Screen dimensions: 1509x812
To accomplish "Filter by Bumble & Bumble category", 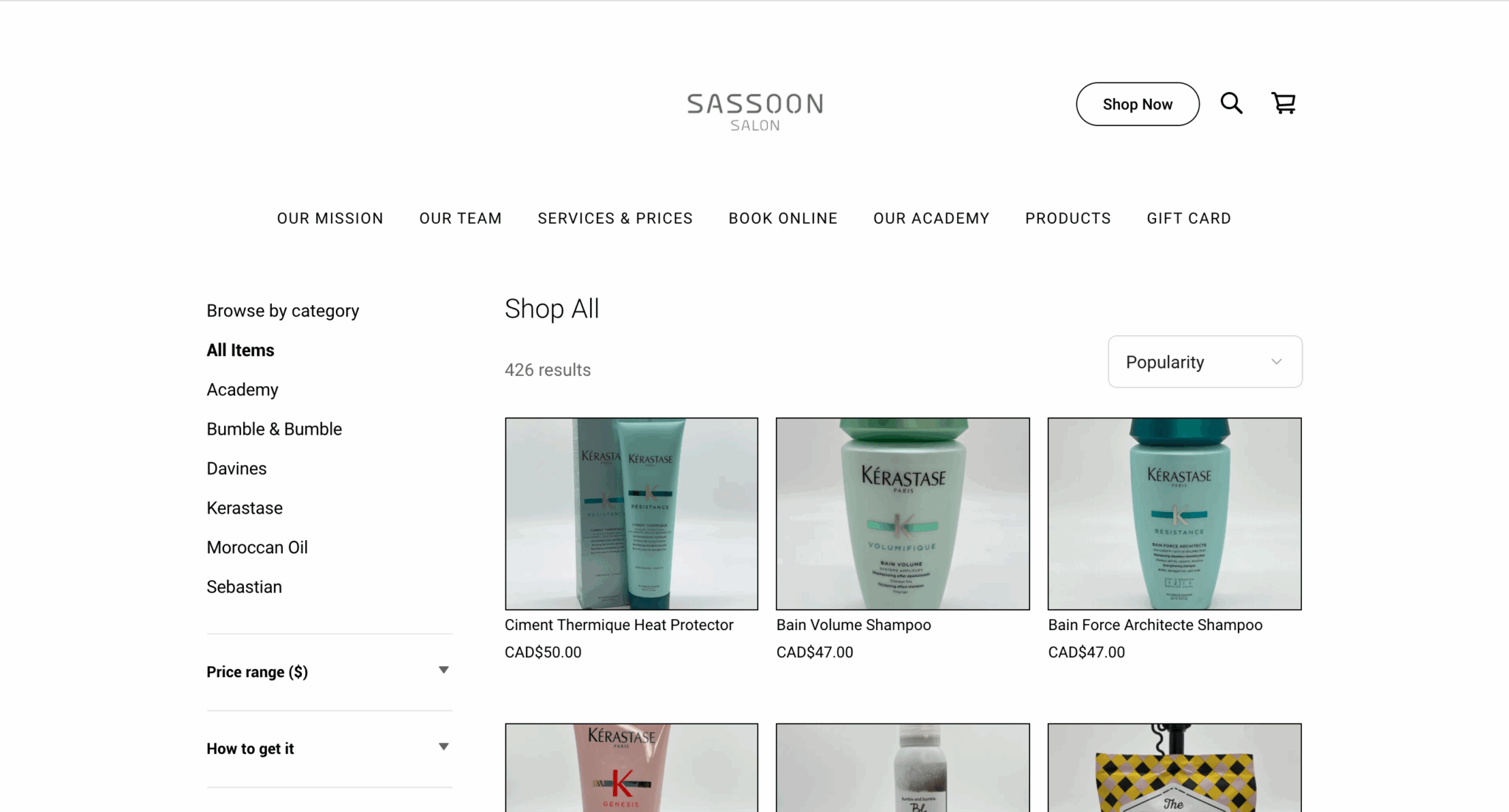I will click(x=274, y=429).
